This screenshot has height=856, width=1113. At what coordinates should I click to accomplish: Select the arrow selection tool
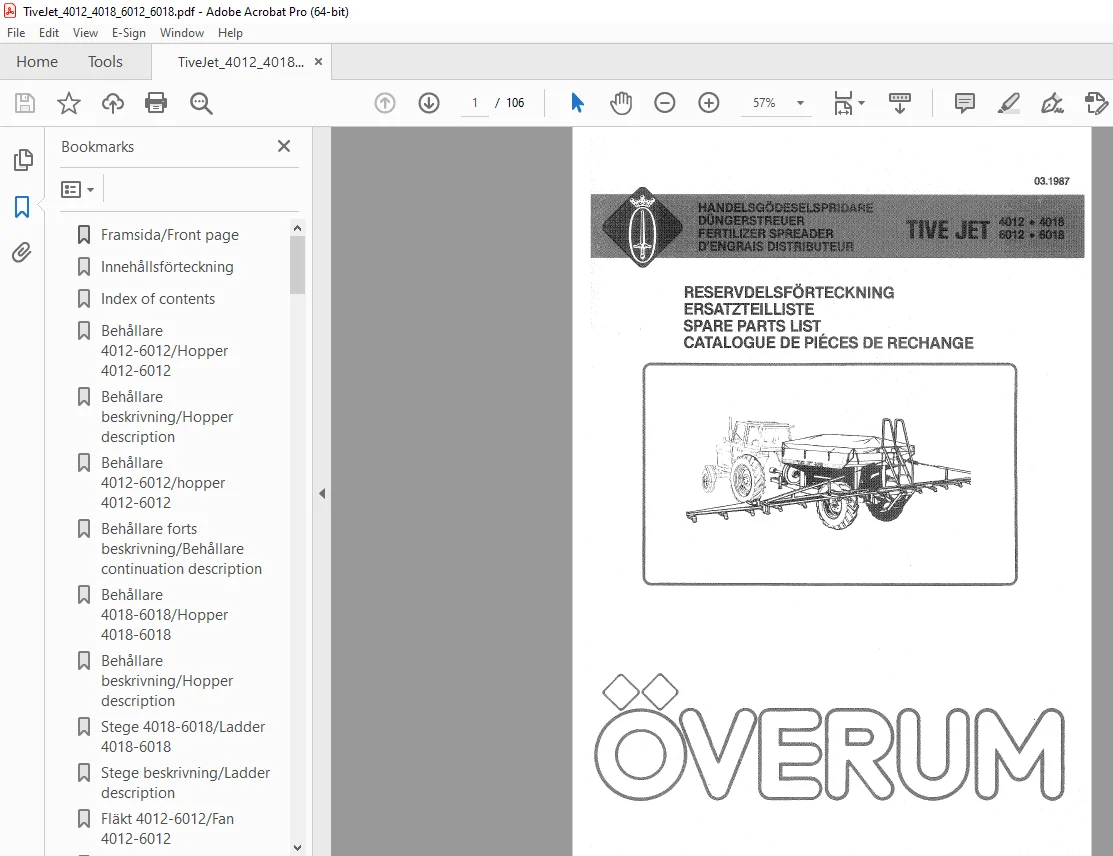(577, 104)
